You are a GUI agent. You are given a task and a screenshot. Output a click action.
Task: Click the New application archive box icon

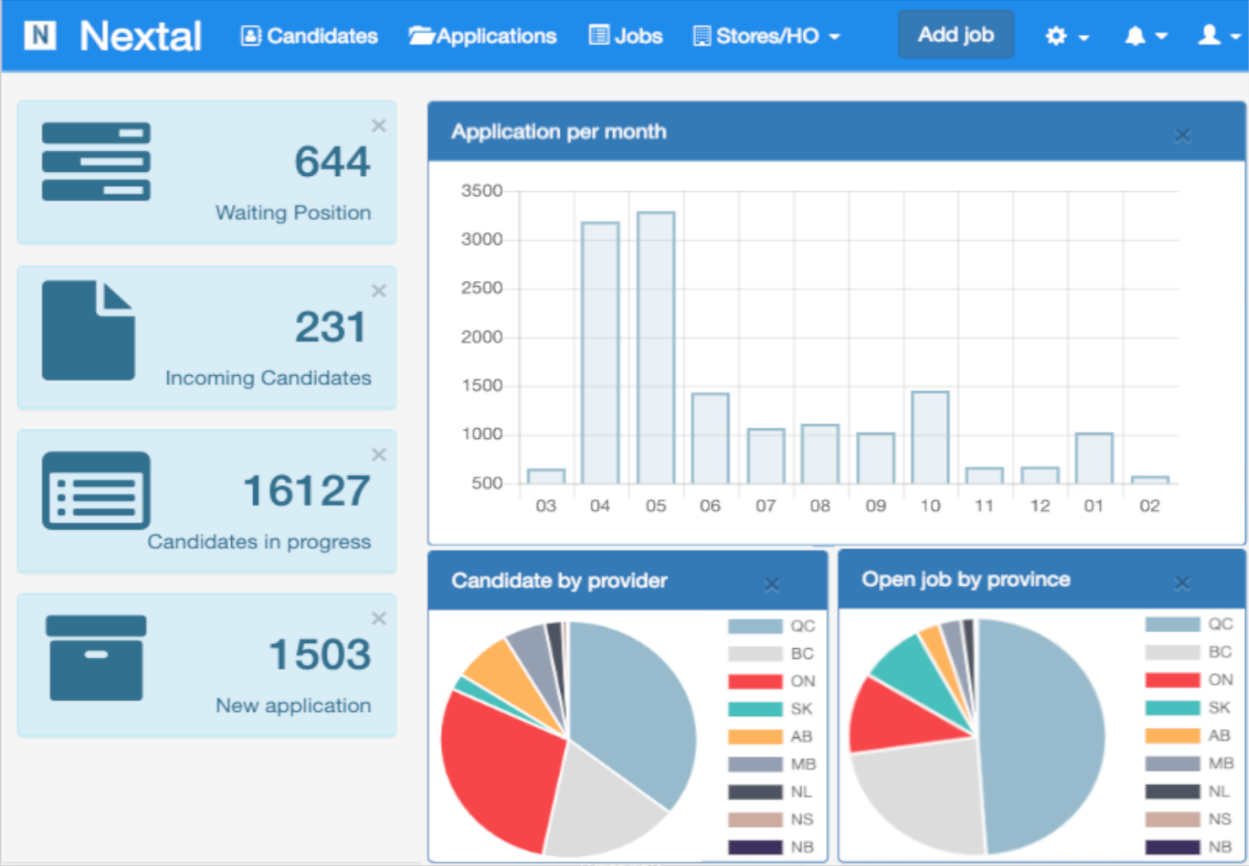tap(96, 657)
